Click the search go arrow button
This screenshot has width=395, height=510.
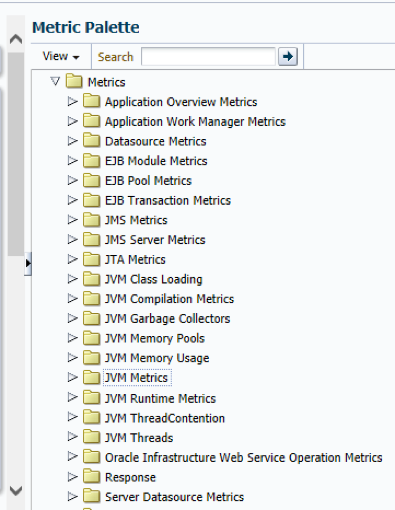(288, 56)
